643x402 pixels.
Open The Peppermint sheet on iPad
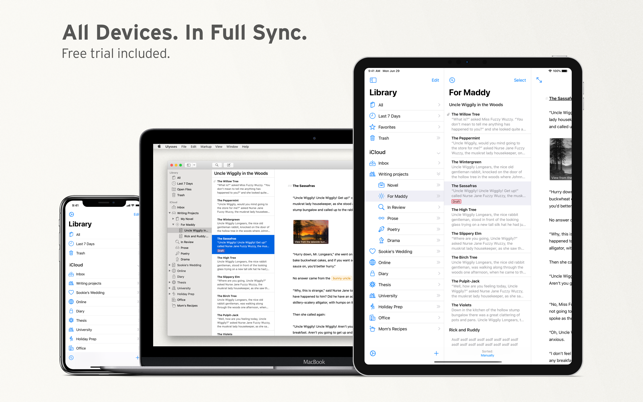pos(487,146)
